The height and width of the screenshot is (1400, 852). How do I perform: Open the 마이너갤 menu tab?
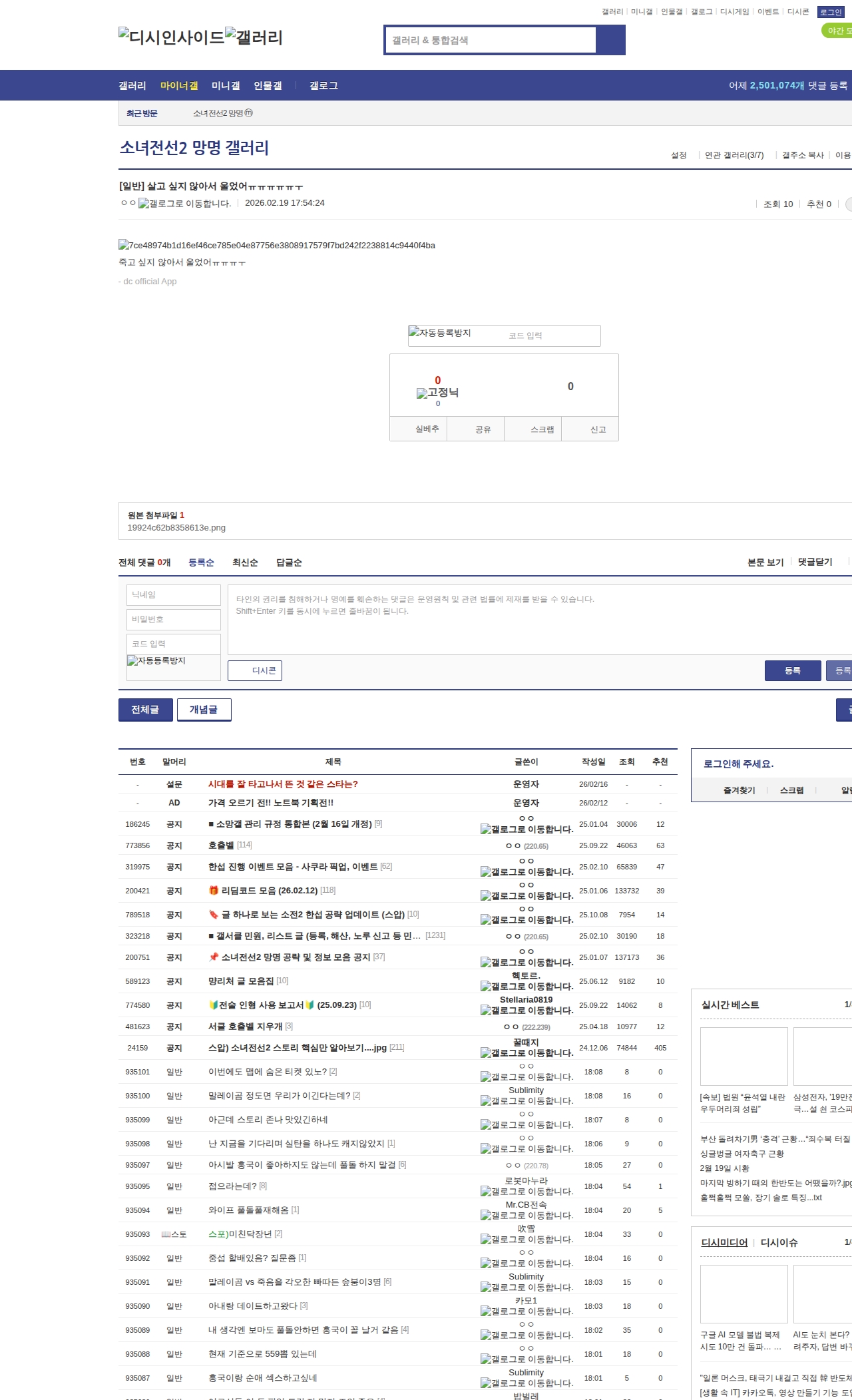click(179, 86)
